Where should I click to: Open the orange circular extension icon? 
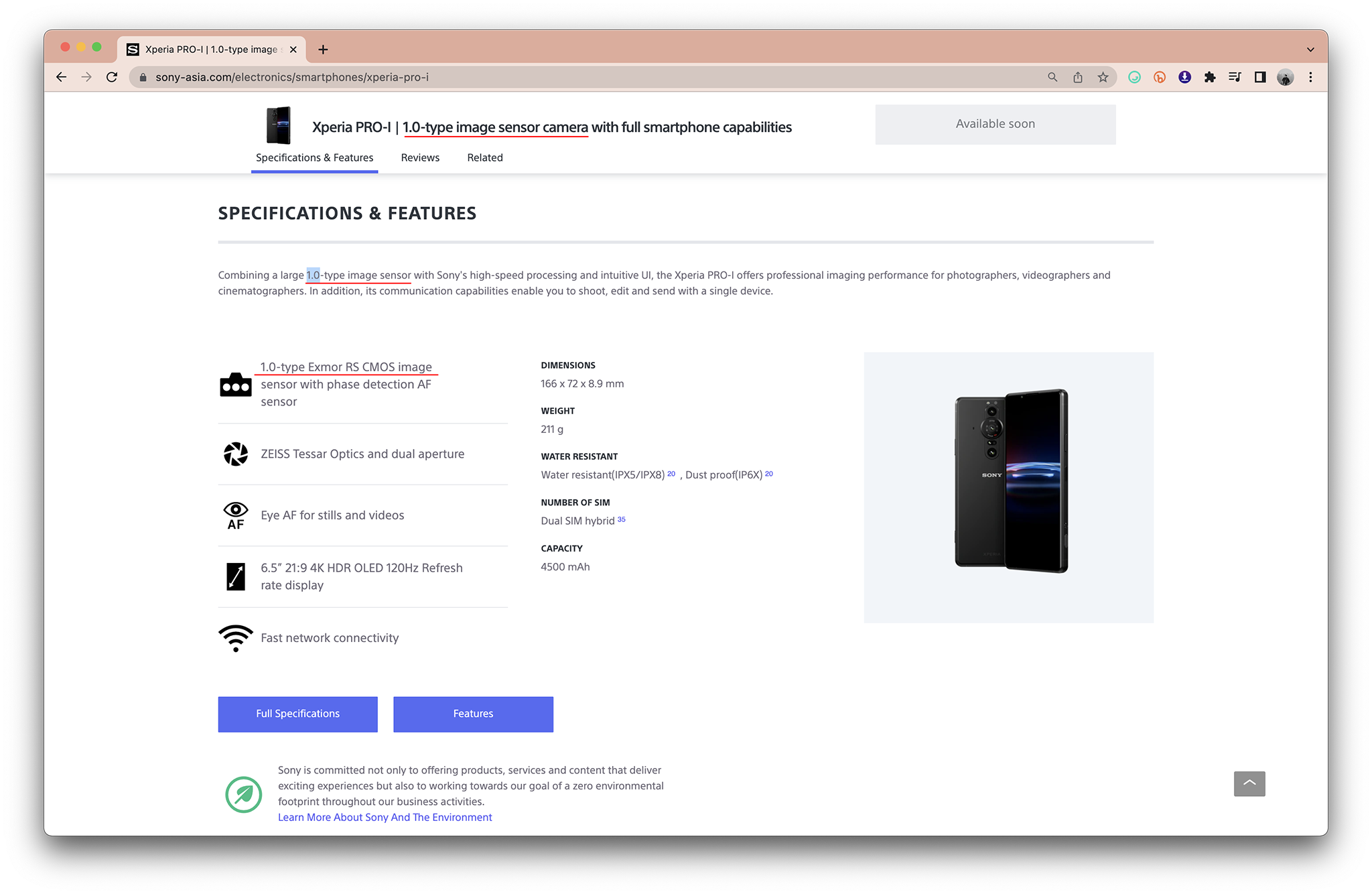pos(1160,77)
